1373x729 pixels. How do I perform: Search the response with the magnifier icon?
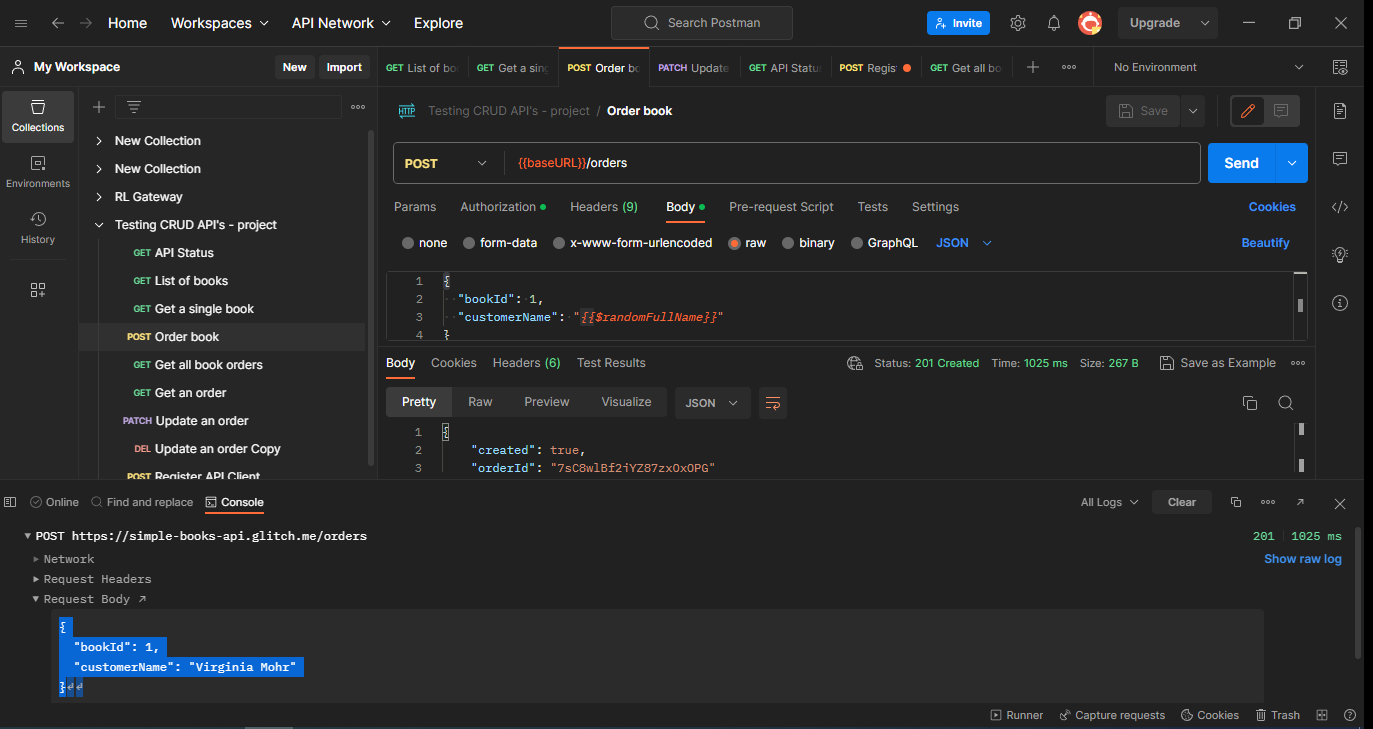click(x=1286, y=402)
